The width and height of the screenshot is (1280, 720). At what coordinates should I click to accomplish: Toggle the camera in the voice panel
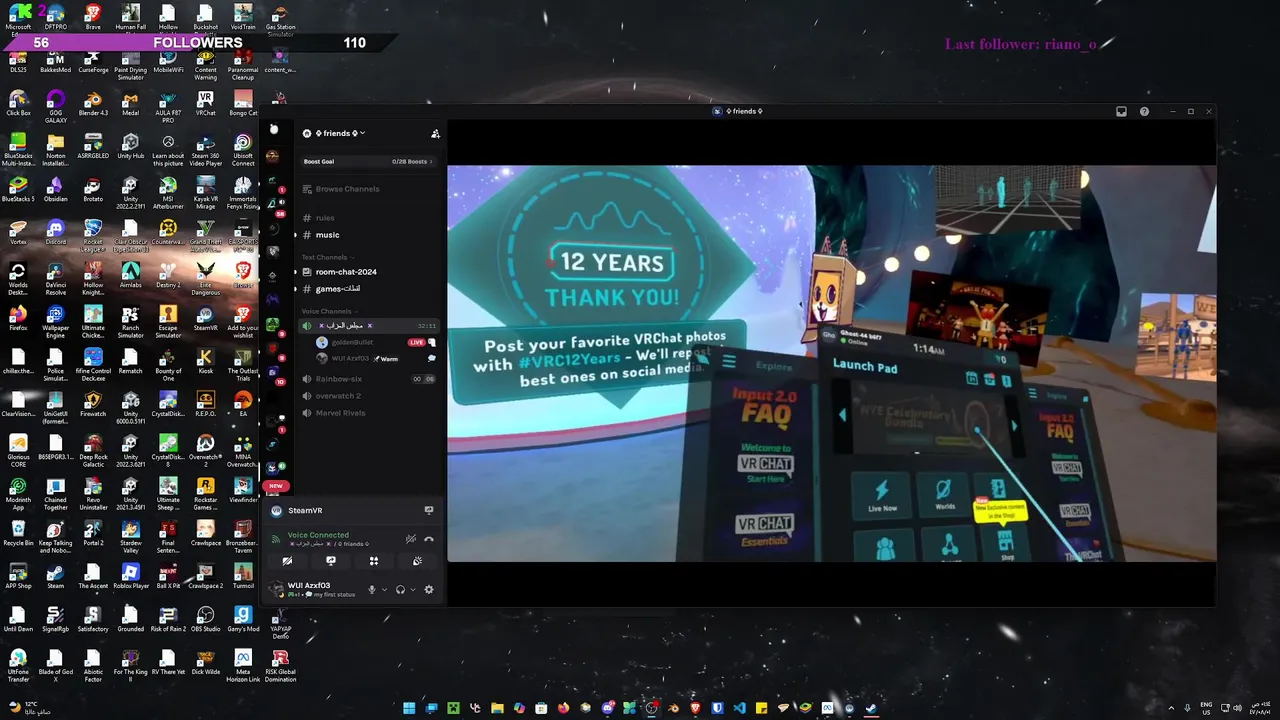[287, 561]
